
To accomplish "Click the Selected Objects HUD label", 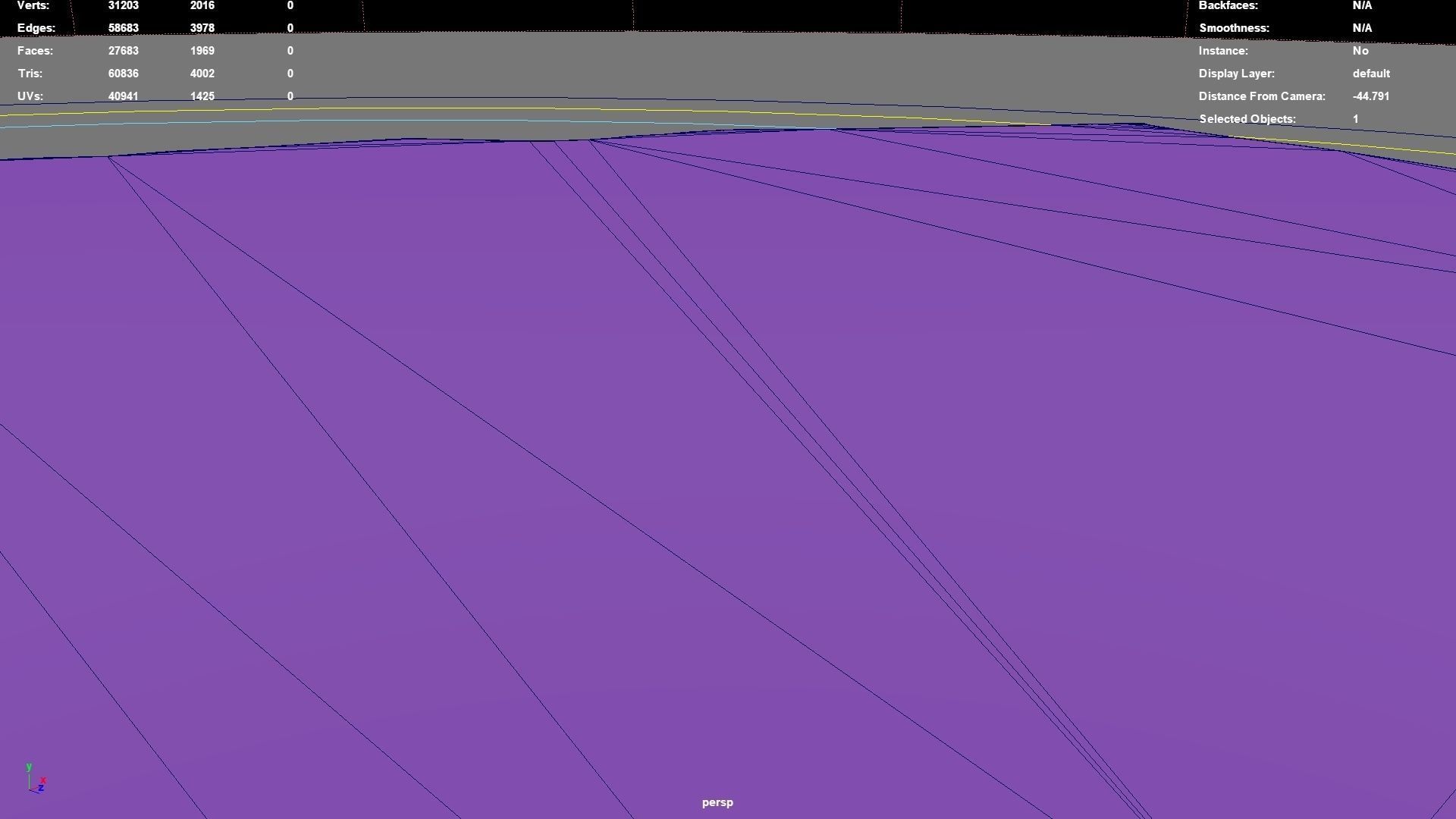I will 1247,119.
